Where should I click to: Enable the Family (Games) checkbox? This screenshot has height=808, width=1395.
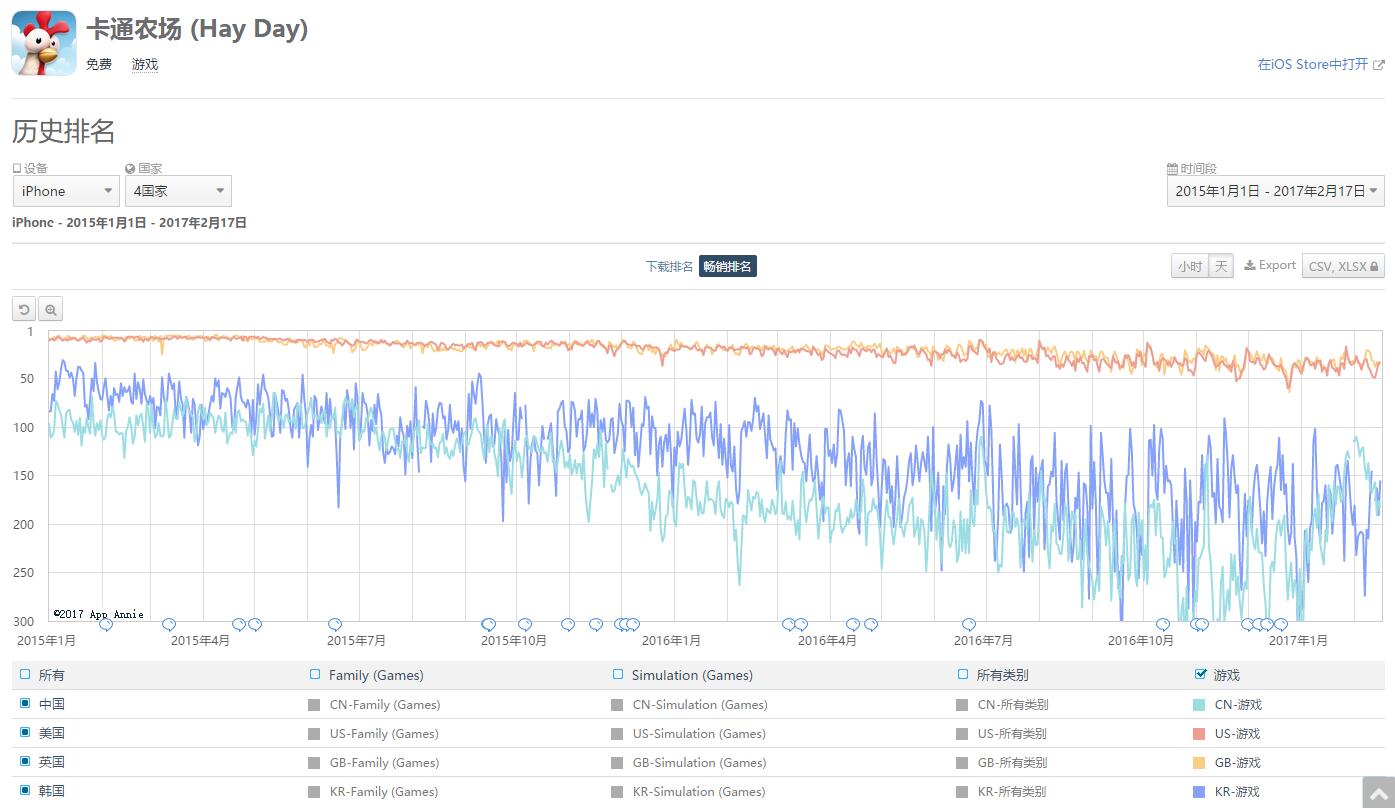tap(315, 675)
